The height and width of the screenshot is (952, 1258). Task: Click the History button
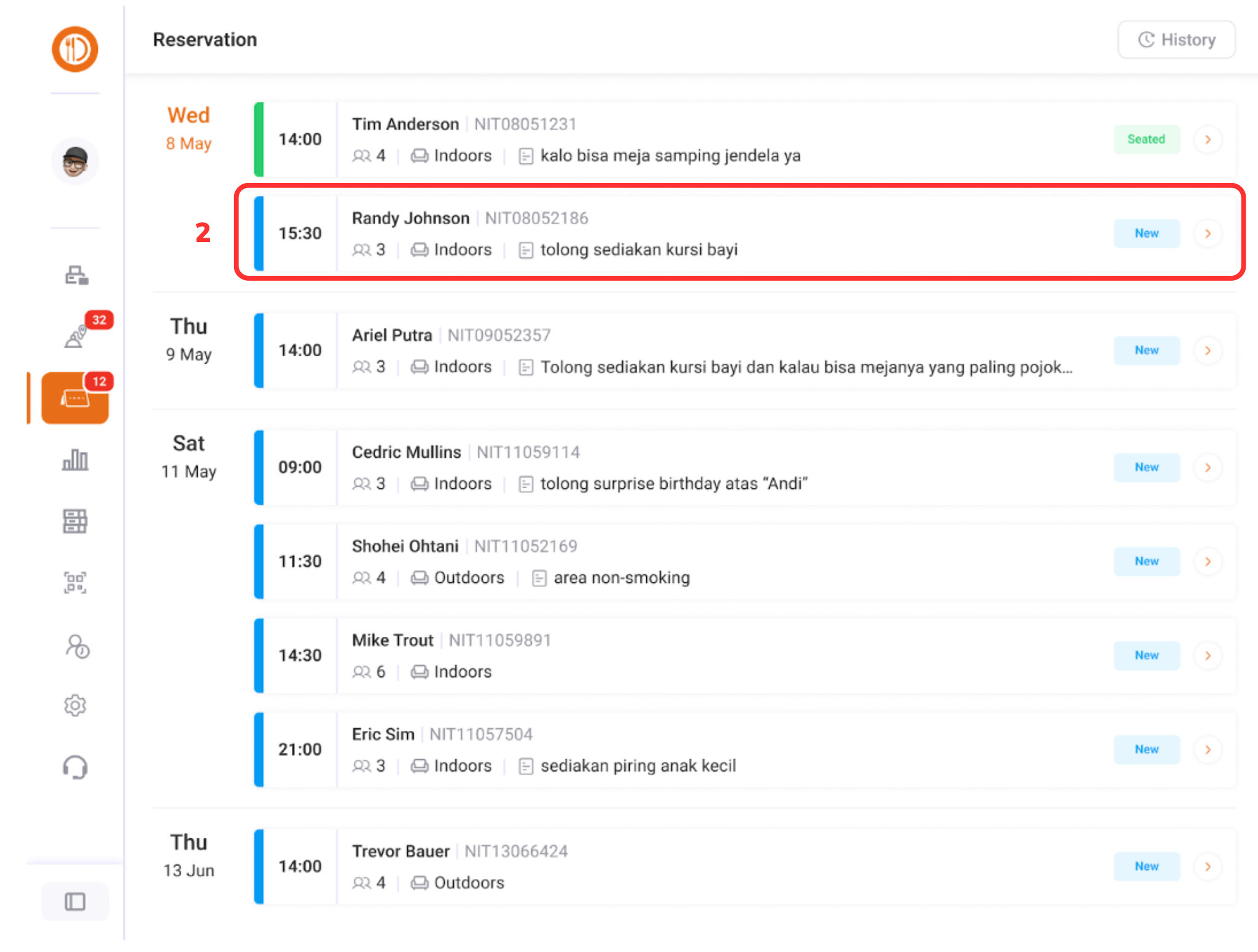click(x=1176, y=40)
